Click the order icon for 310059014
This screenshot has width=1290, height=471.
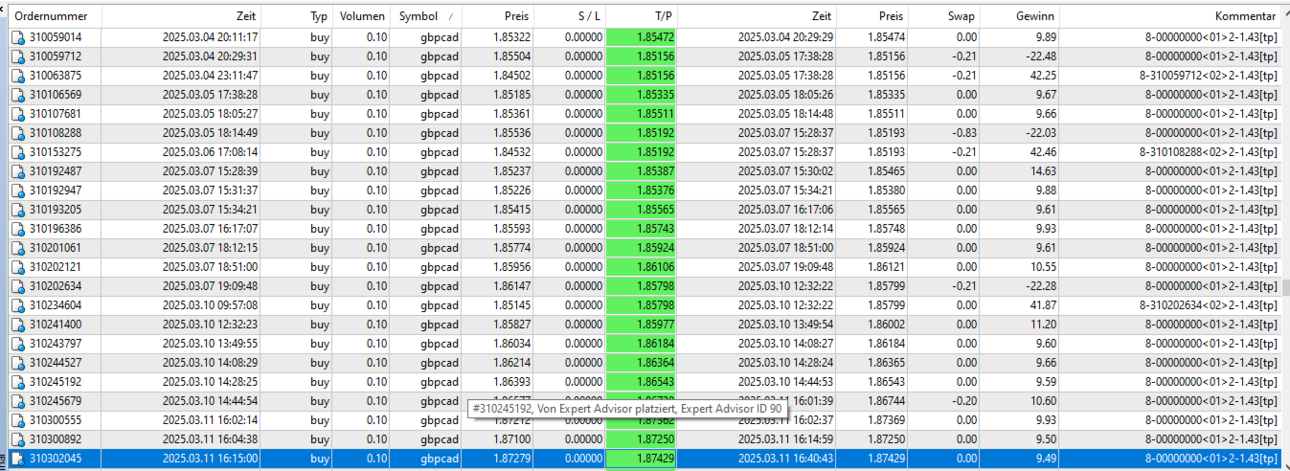click(x=18, y=37)
